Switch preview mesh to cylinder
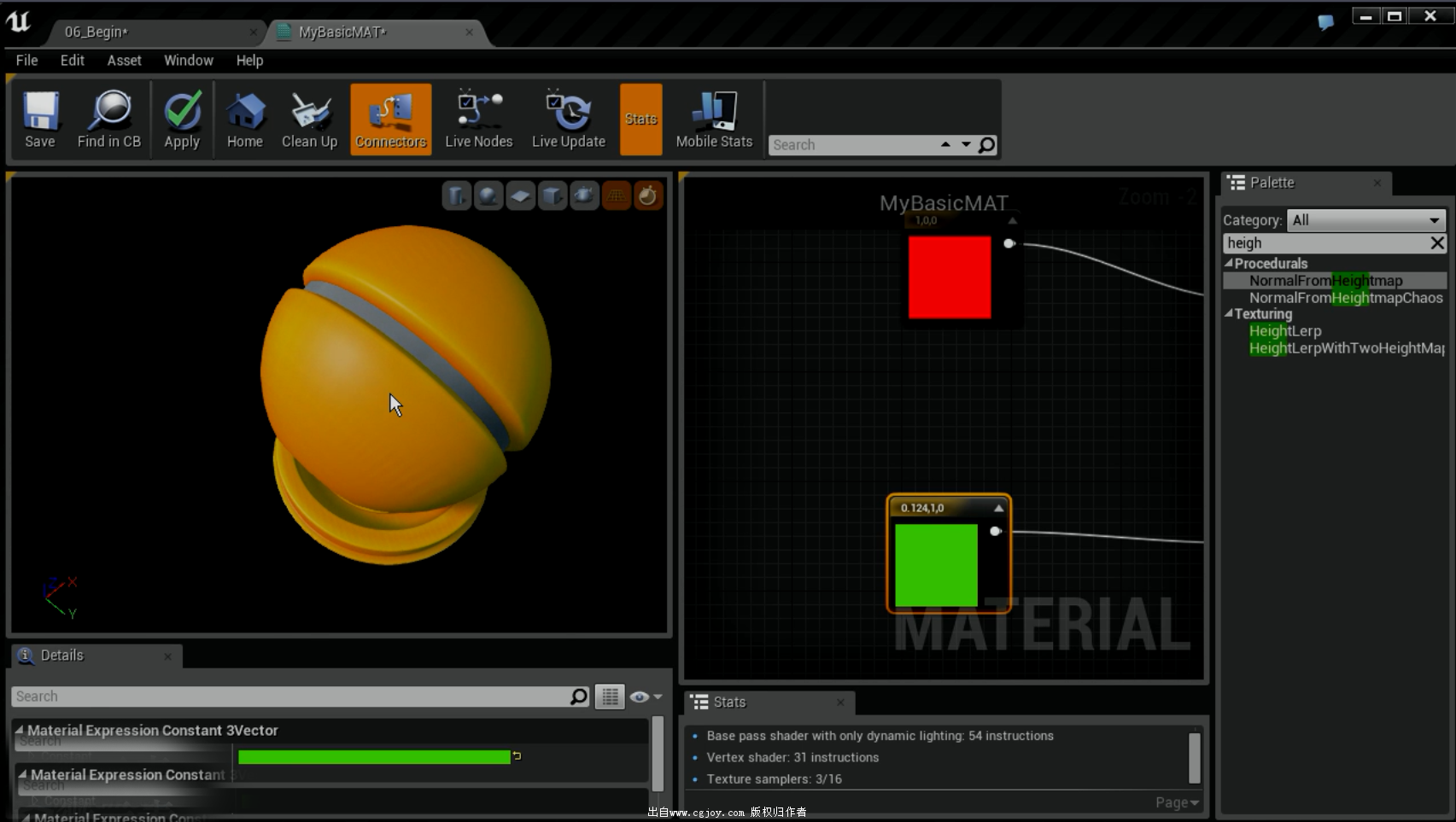 pos(456,196)
